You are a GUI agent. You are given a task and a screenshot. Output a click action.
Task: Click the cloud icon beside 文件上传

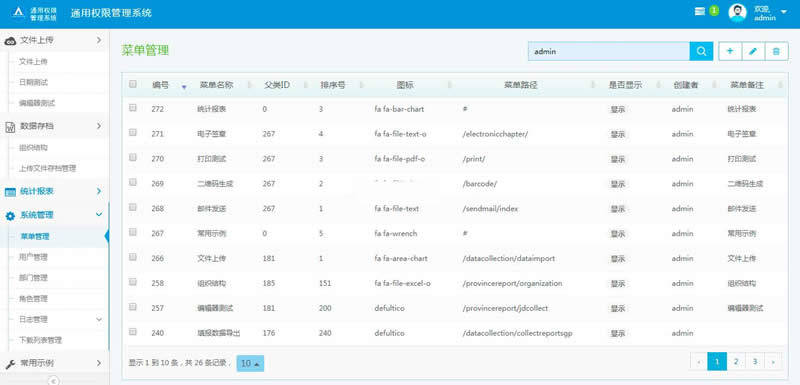[x=10, y=41]
